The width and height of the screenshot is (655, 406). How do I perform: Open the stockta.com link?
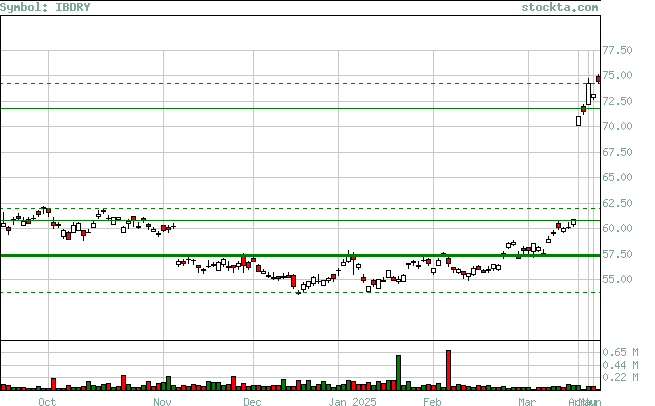(559, 7)
